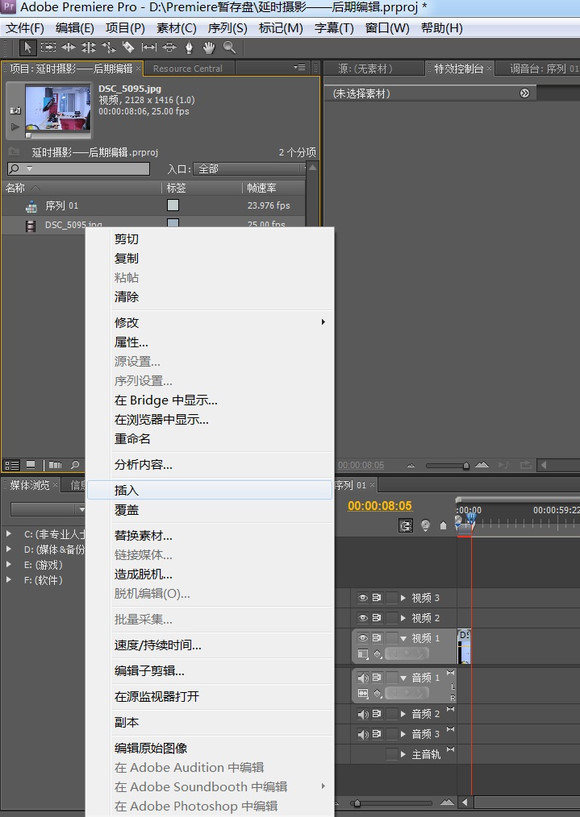Viewport: 580px width, 817px height.
Task: Choose 重命名 in the context menu
Action: (209, 439)
